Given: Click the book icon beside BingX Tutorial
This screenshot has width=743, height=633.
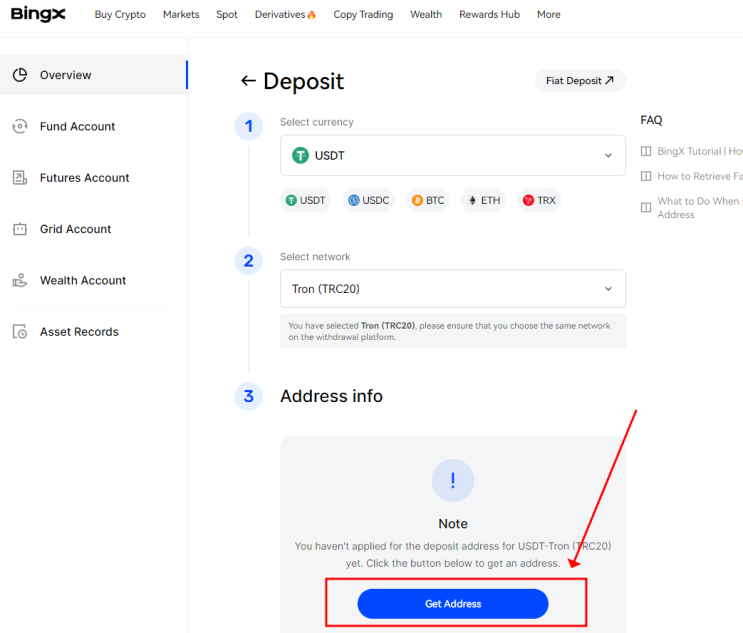Looking at the screenshot, I should click(x=646, y=151).
